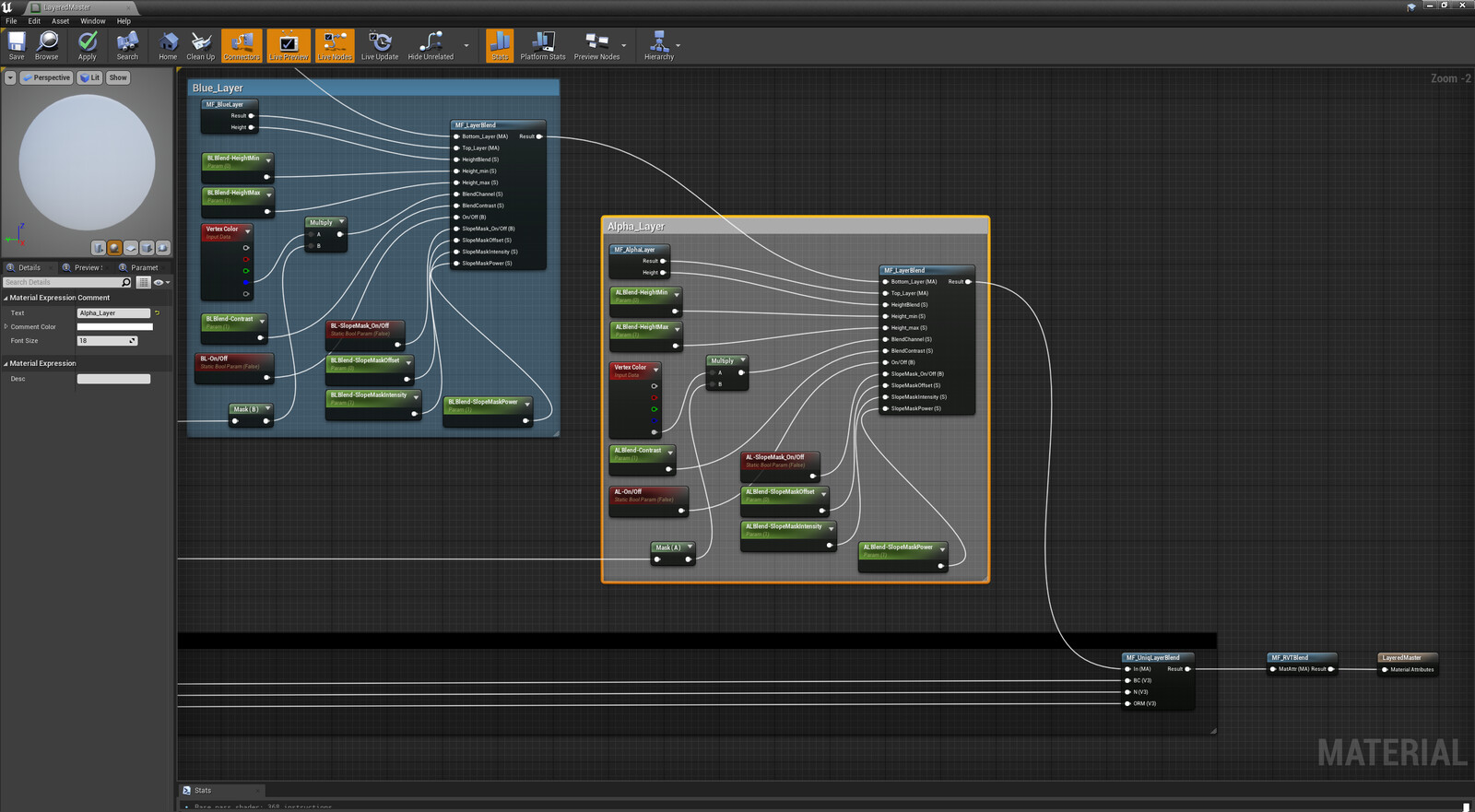
Task: Click the Desc input field
Action: pos(113,379)
